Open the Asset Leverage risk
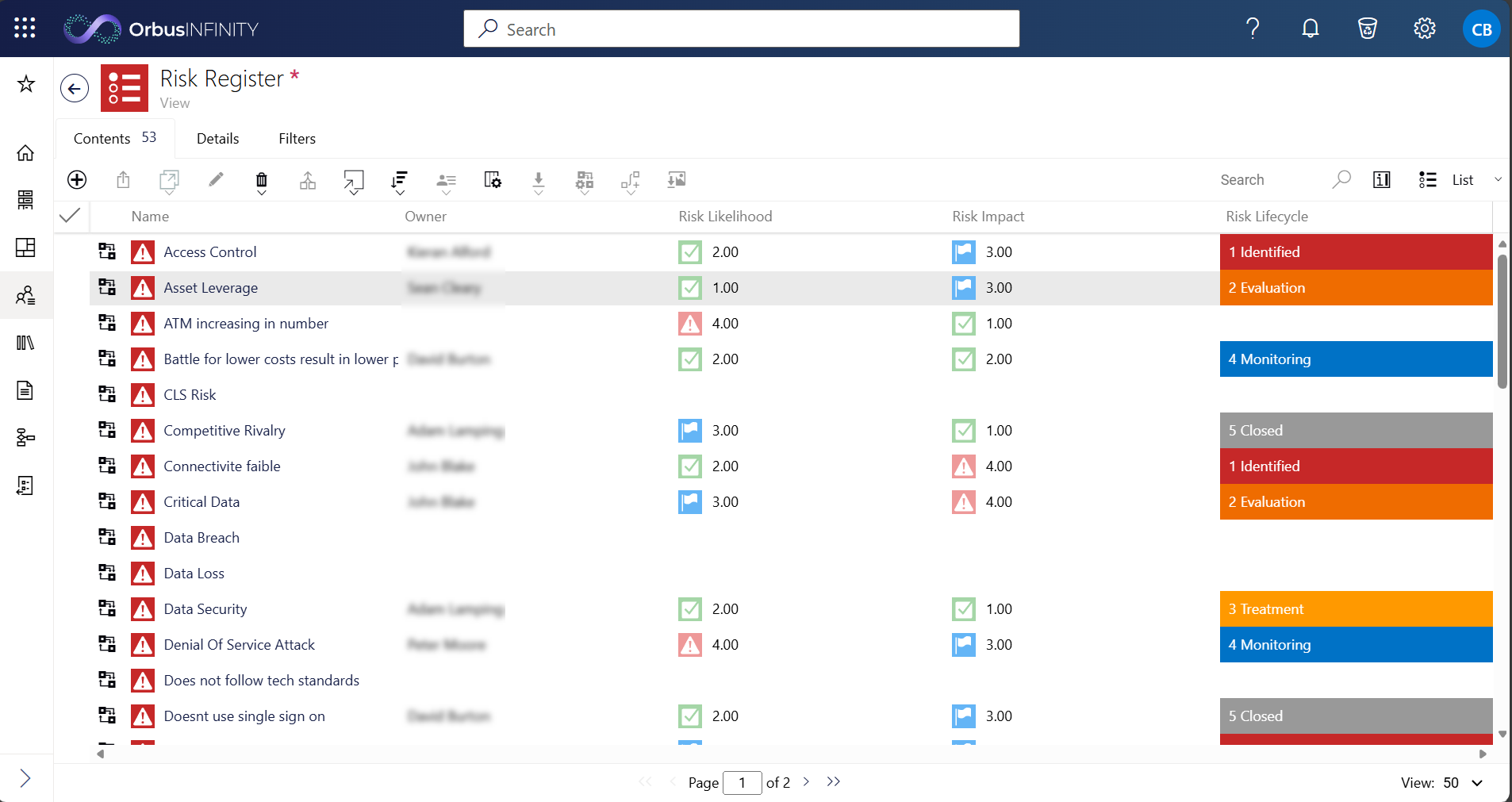 tap(211, 288)
